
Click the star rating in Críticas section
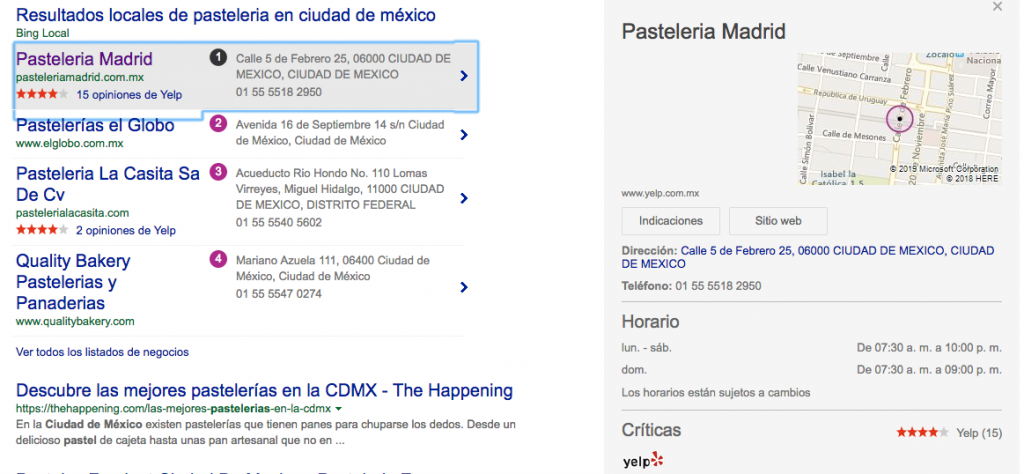(922, 432)
